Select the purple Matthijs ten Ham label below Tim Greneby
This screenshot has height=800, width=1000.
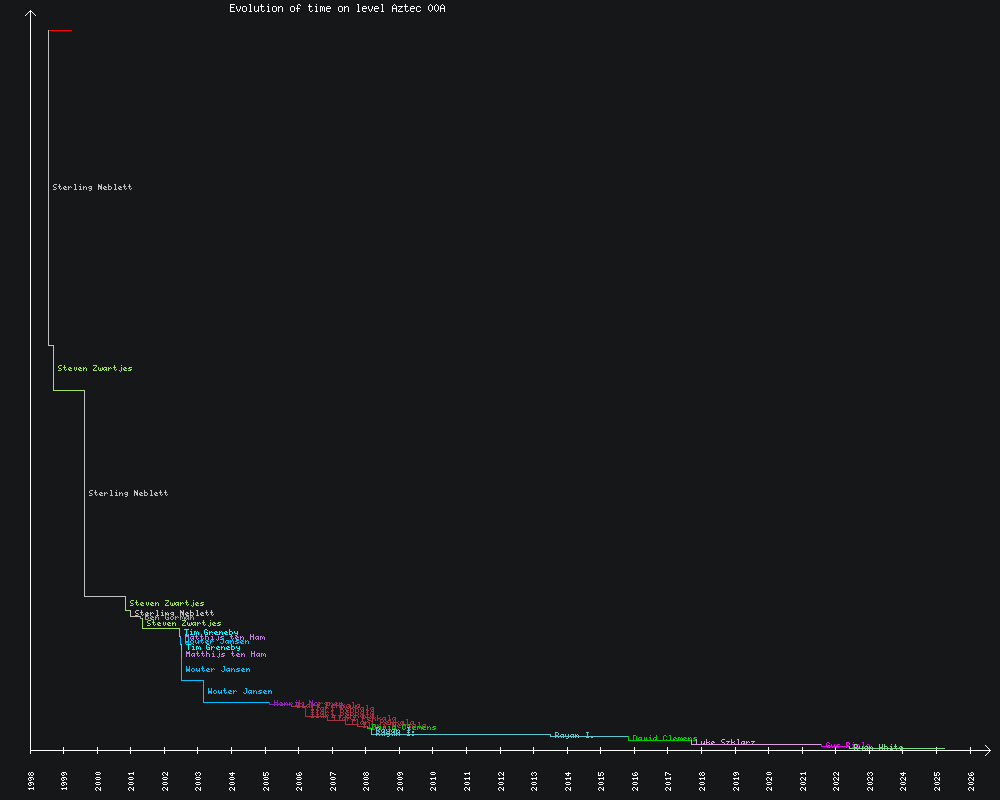pos(225,654)
